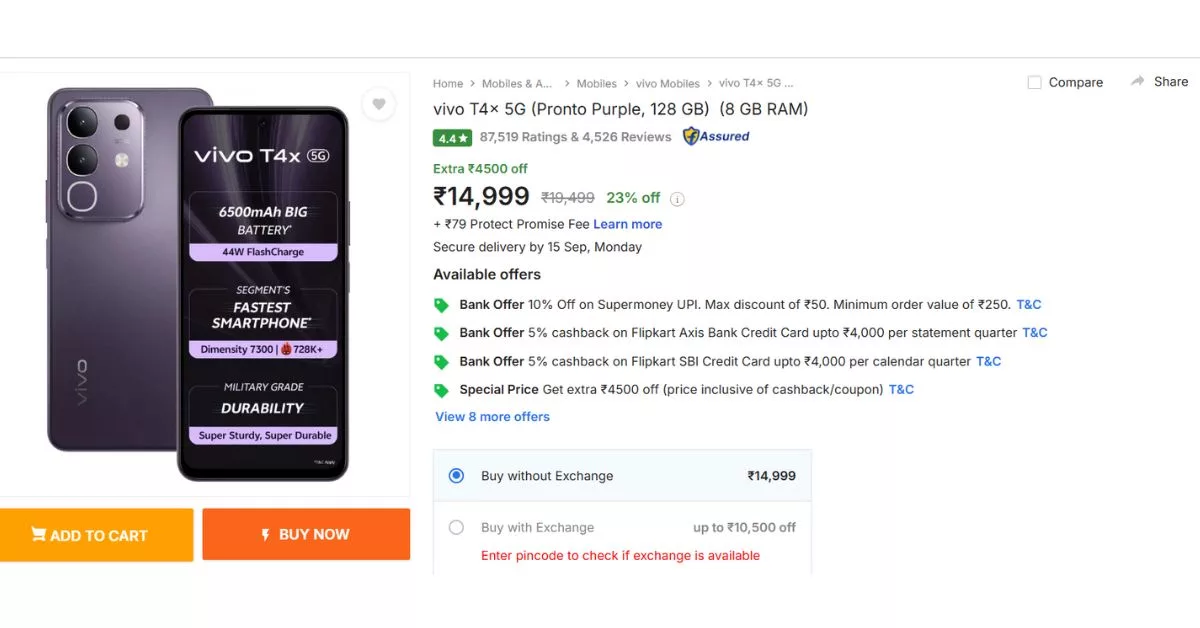The height and width of the screenshot is (628, 1200).
Task: Click the Flipkart Assured badge
Action: click(x=715, y=136)
